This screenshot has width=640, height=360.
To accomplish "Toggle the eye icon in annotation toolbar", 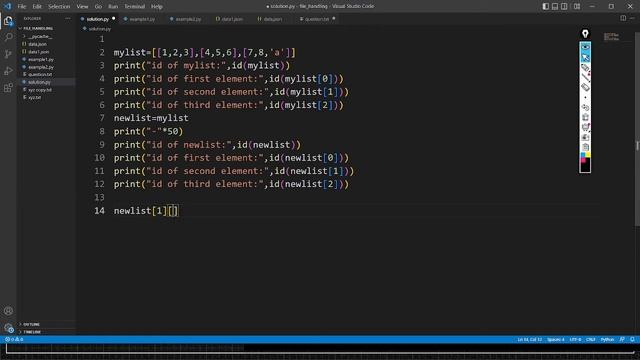I will (x=585, y=47).
